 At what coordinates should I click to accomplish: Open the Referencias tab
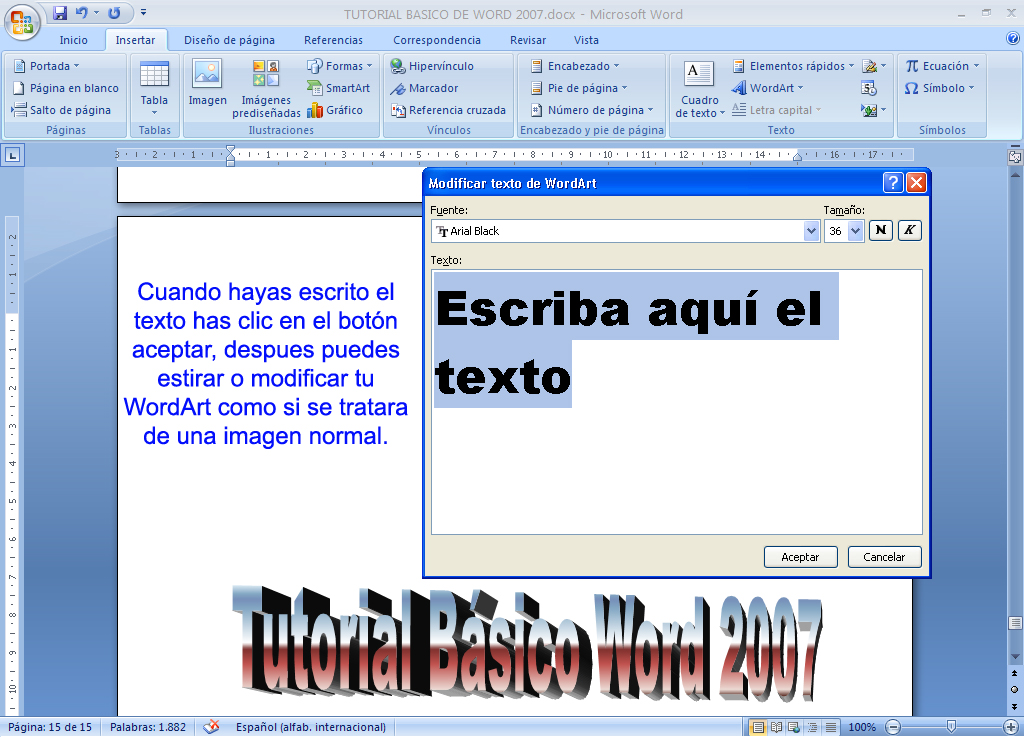[x=333, y=40]
